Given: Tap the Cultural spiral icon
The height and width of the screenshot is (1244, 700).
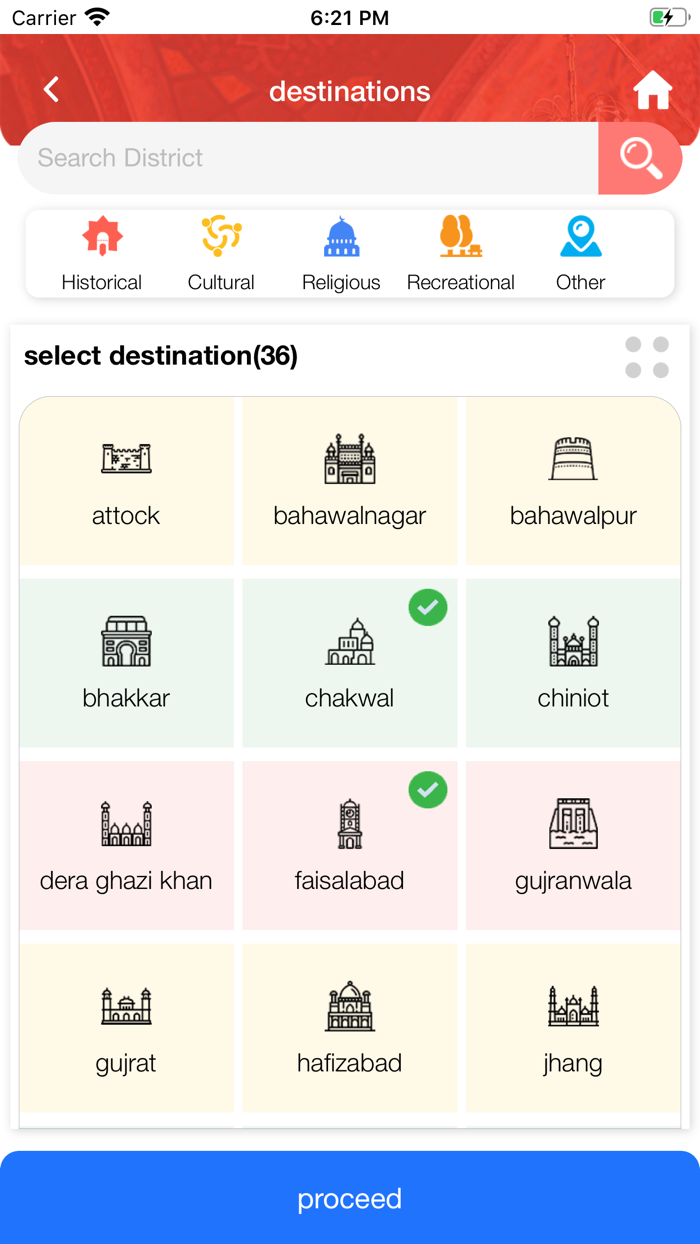Looking at the screenshot, I should click(x=221, y=236).
